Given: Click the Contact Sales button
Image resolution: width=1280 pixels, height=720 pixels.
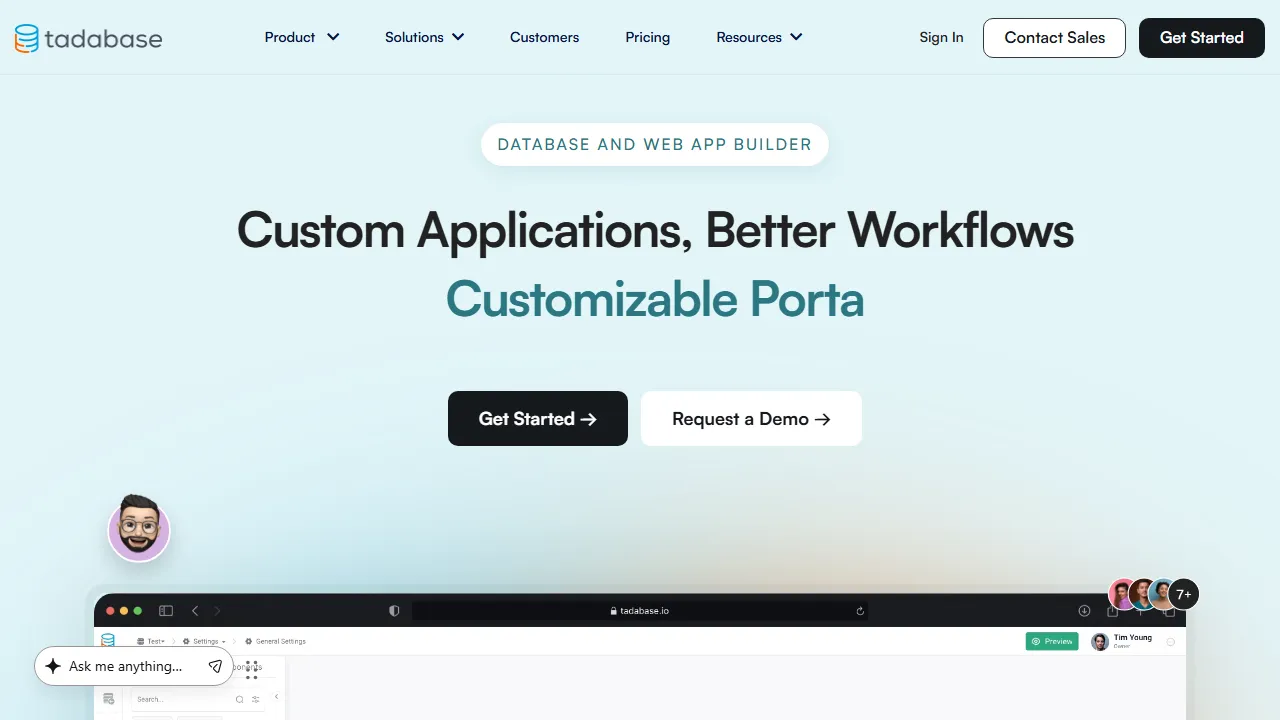Looking at the screenshot, I should [1054, 38].
